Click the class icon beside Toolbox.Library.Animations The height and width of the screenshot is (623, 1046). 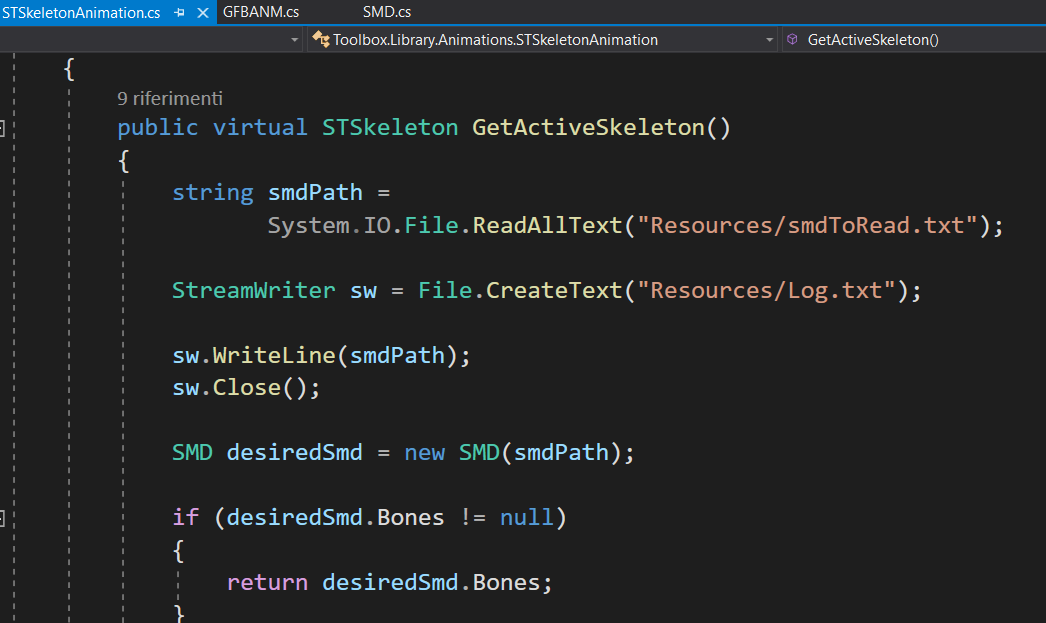click(x=321, y=39)
